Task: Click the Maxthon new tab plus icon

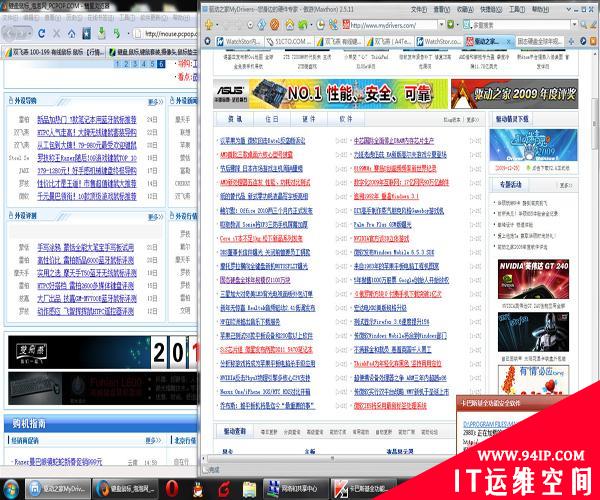Action: click(209, 25)
